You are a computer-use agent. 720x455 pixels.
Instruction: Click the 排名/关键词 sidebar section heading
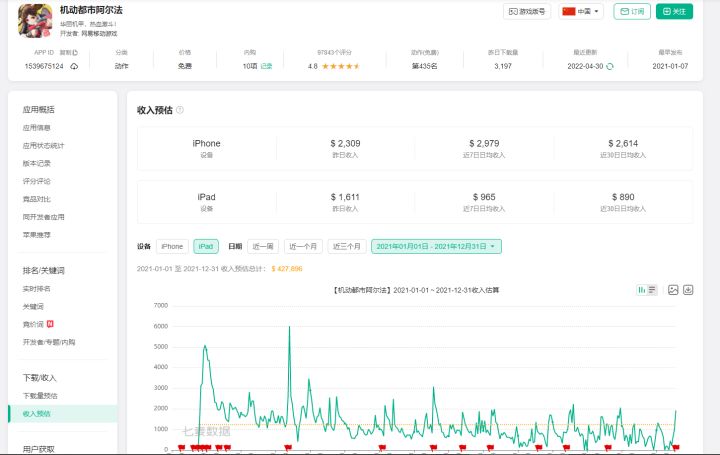(44, 270)
